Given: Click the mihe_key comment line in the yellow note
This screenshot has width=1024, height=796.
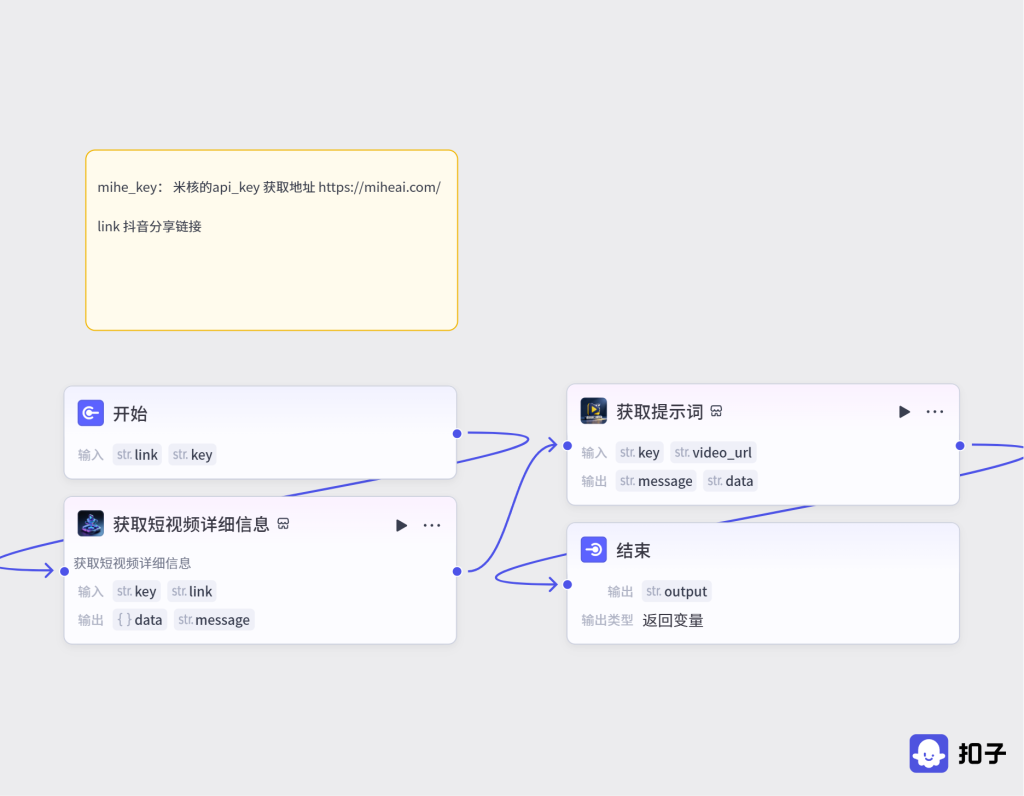Looking at the screenshot, I should (x=269, y=187).
